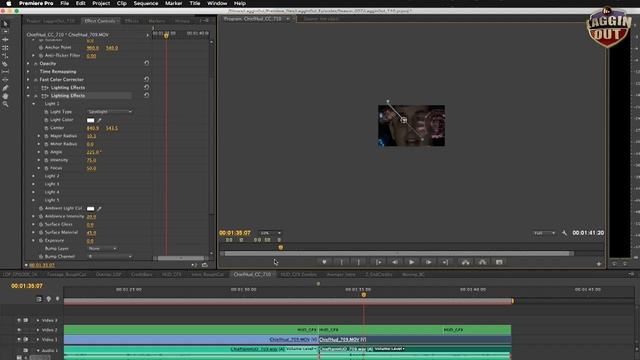Go to Out point
Screen dimensions: 640x360
point(445,262)
